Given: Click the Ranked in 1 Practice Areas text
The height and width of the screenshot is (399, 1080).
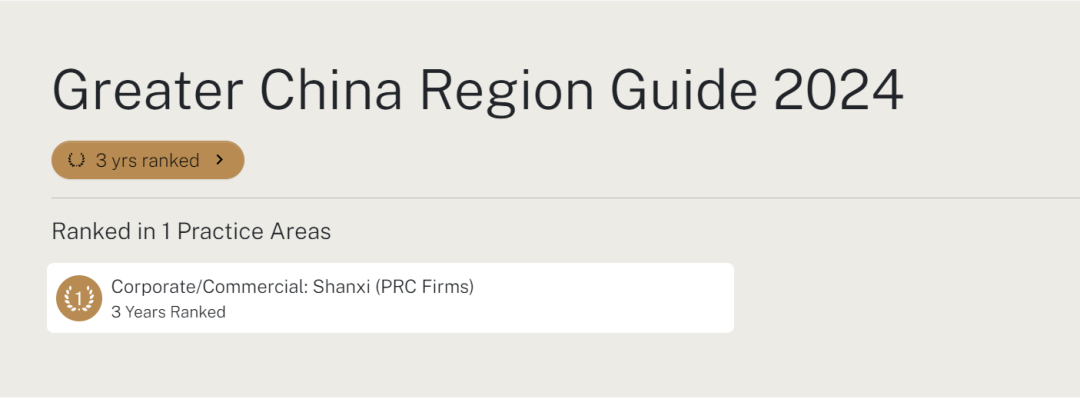Looking at the screenshot, I should (x=191, y=232).
